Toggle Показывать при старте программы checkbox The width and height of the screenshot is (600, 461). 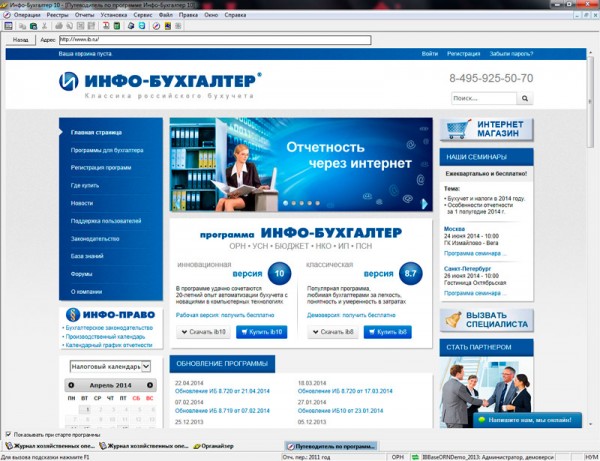click(x=8, y=434)
